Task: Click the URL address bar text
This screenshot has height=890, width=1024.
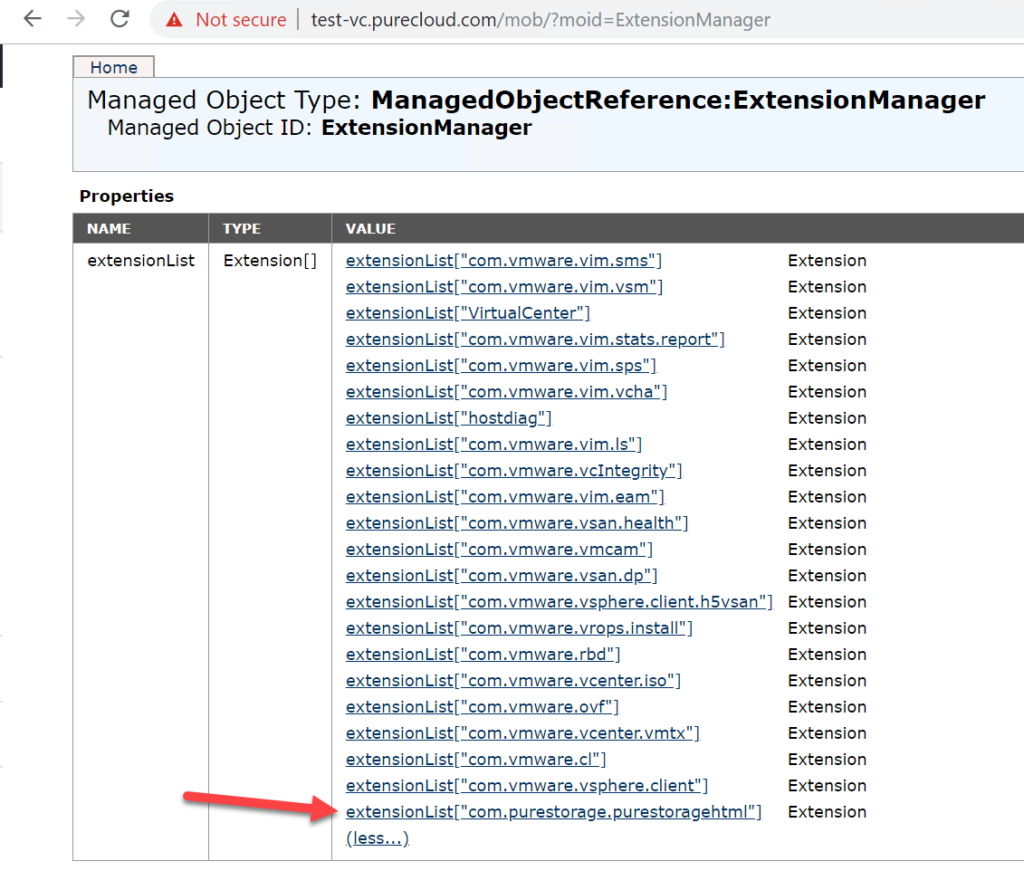Action: [540, 20]
